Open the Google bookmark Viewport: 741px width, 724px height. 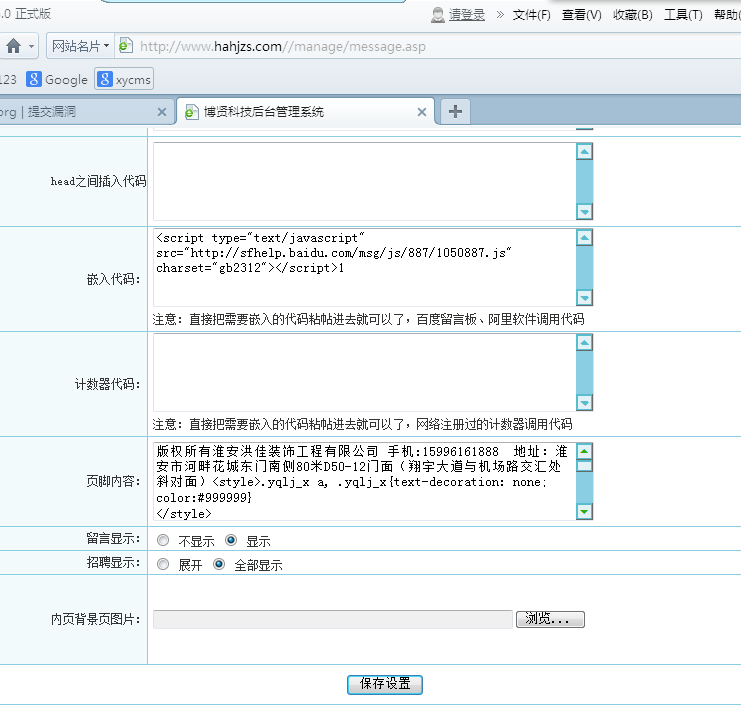pos(57,79)
